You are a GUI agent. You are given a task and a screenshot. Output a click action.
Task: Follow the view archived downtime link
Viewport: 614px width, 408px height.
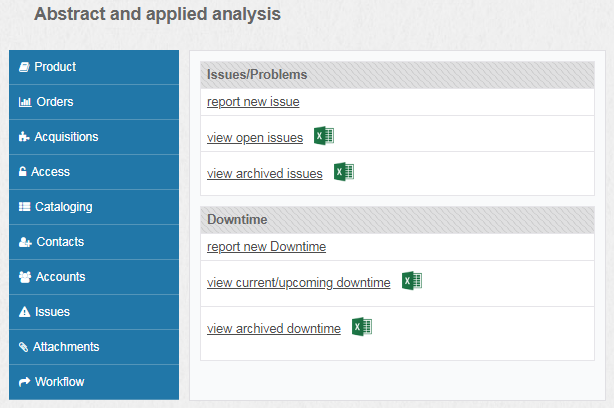coord(274,329)
